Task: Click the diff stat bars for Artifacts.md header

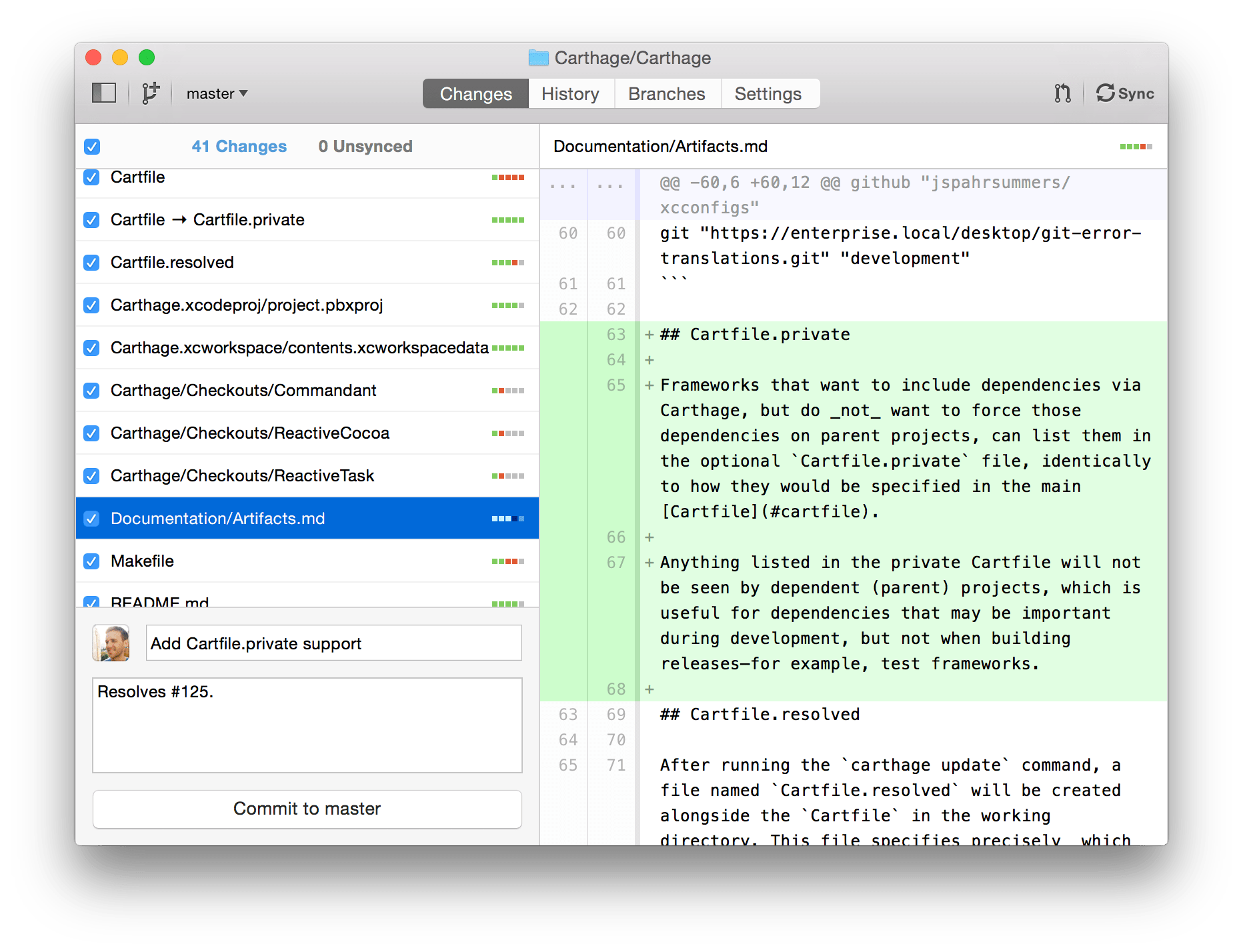Action: click(x=1136, y=147)
